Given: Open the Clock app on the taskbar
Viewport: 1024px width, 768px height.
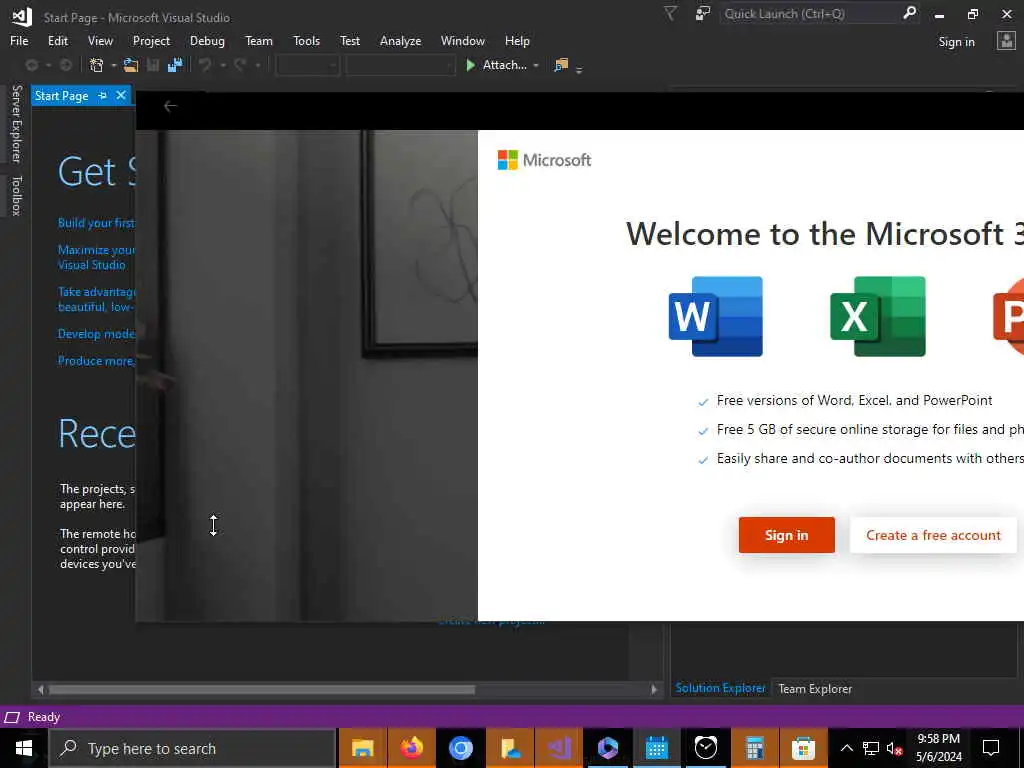Looking at the screenshot, I should [x=705, y=748].
